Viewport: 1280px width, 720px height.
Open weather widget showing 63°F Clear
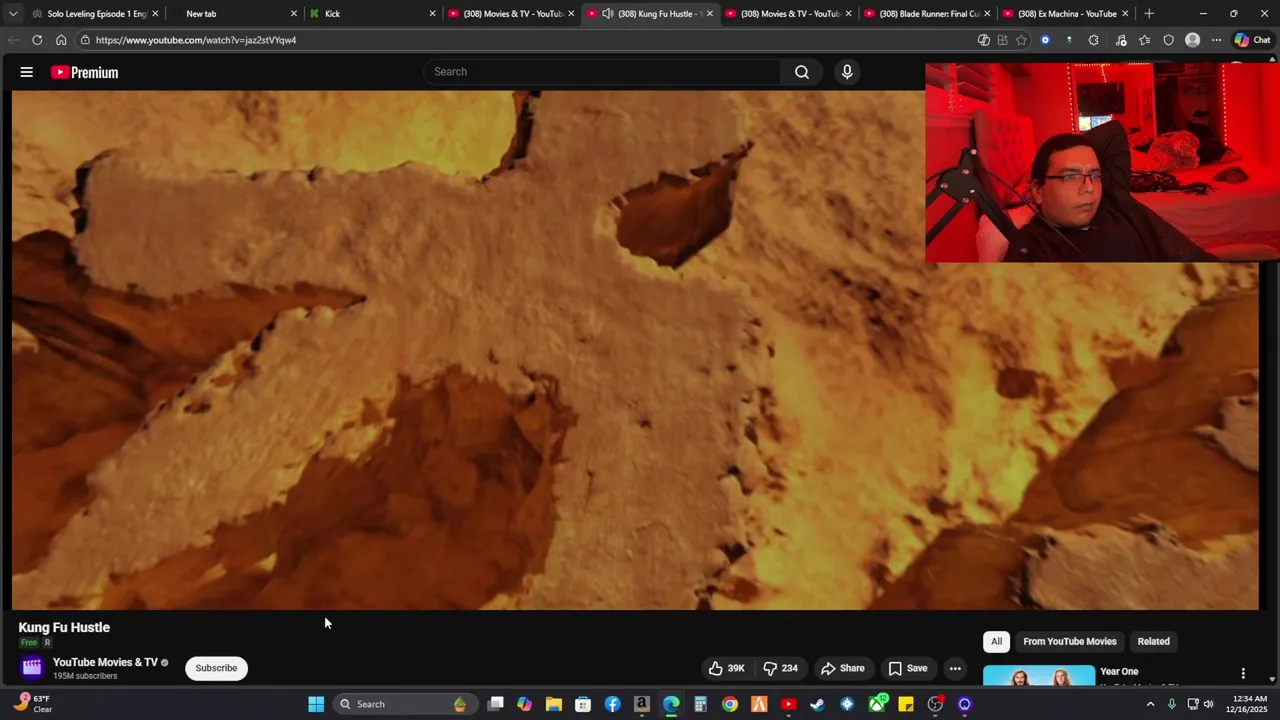pos(33,704)
